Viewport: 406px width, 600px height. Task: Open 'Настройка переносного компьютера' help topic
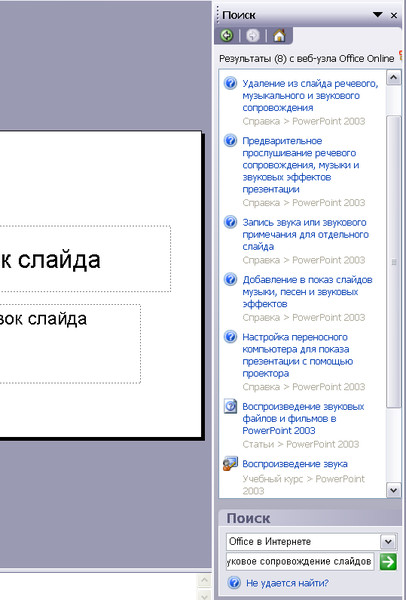[298, 355]
